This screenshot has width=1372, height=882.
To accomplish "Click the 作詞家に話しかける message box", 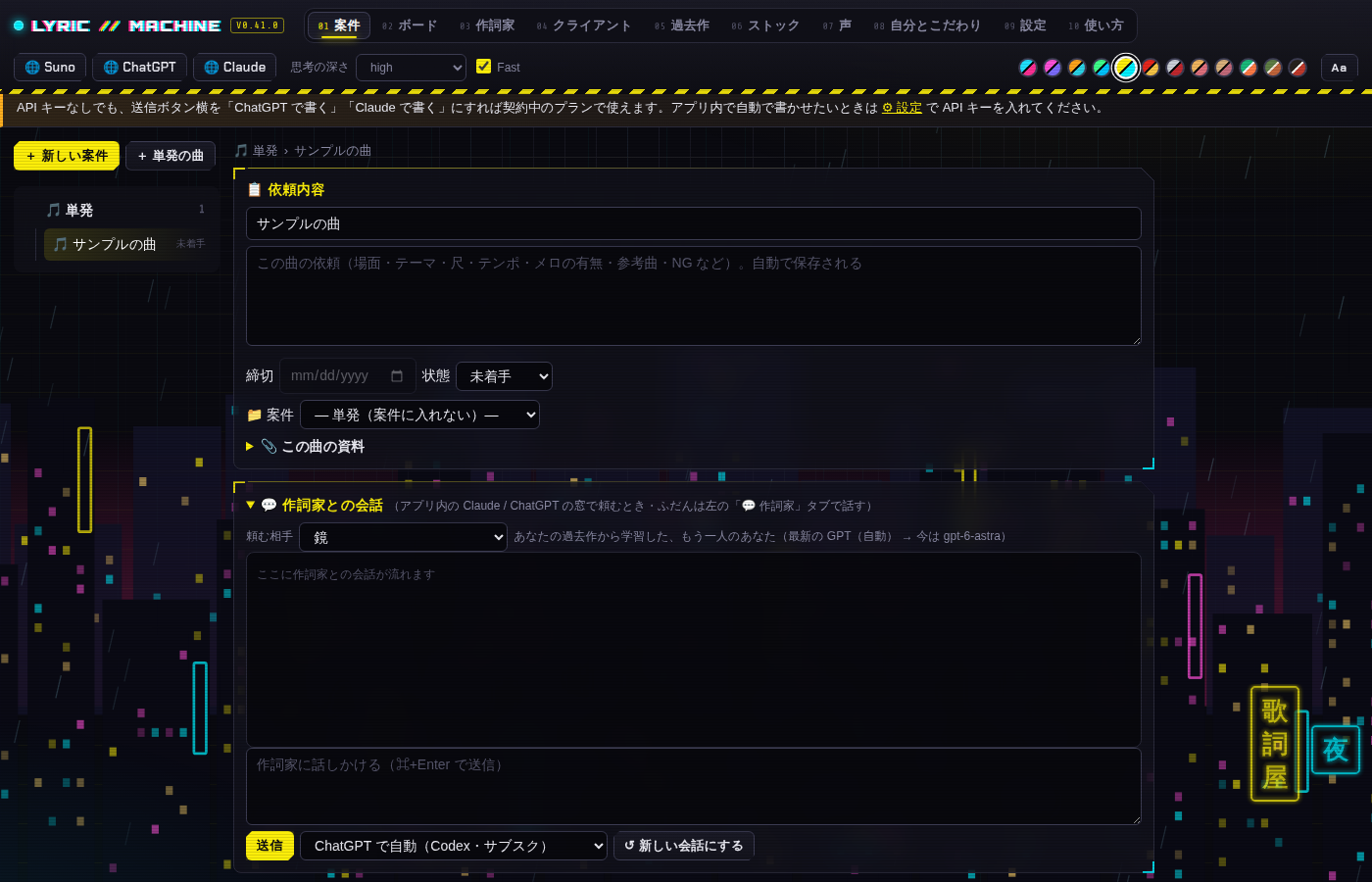I will [694, 786].
